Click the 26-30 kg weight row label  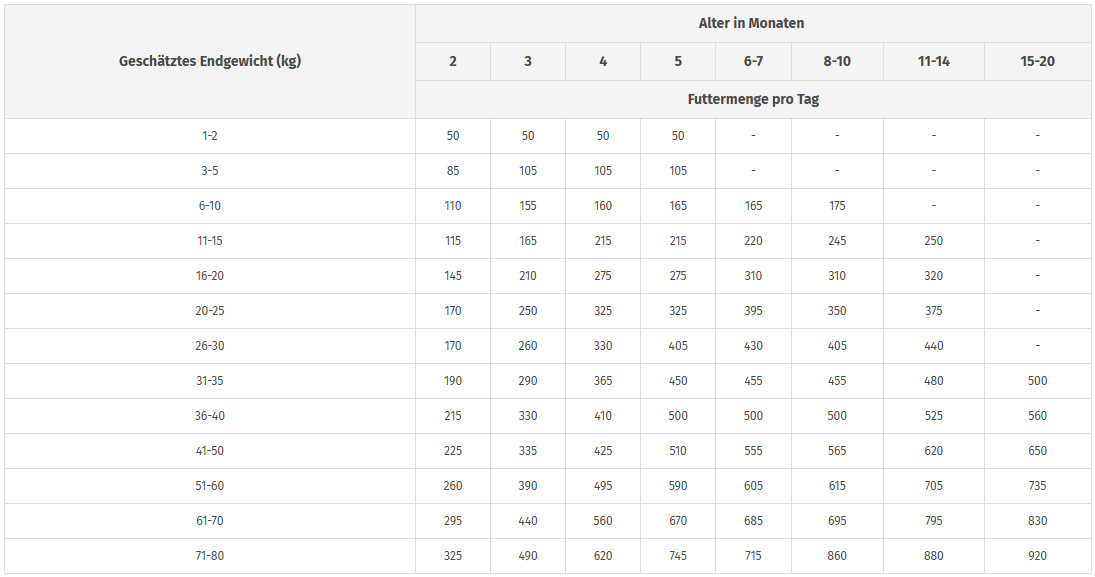coord(210,346)
